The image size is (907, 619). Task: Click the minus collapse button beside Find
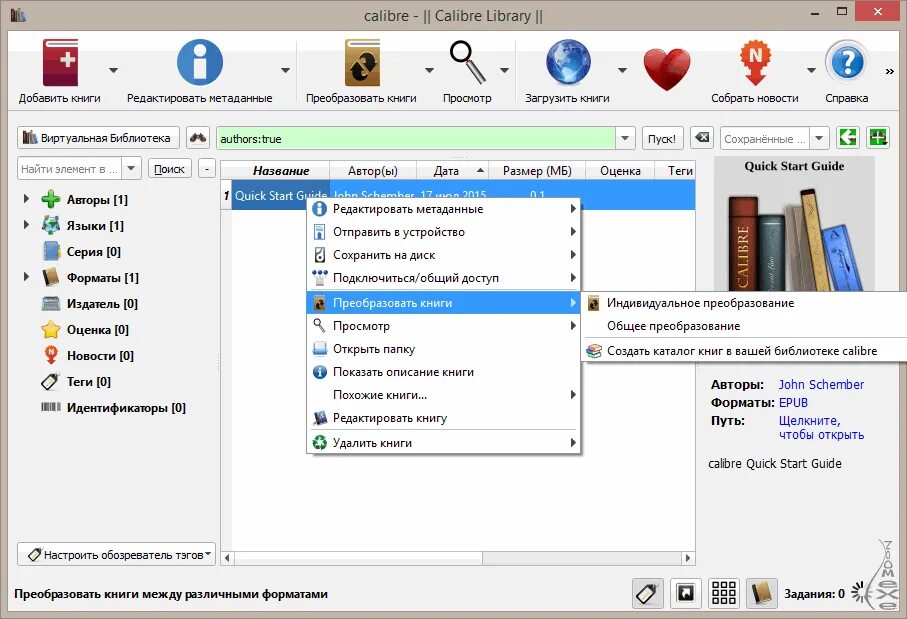pos(207,168)
